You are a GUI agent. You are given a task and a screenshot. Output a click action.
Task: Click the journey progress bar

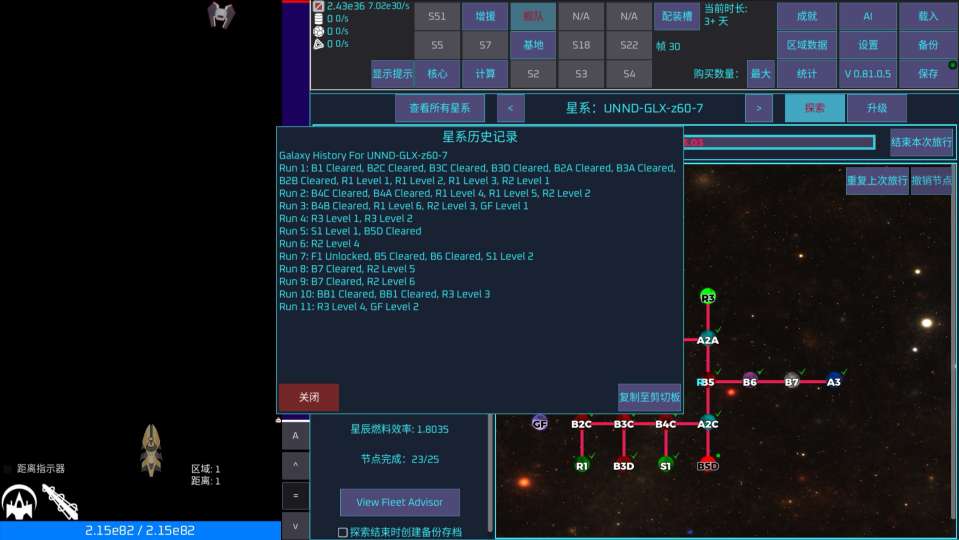pos(779,142)
